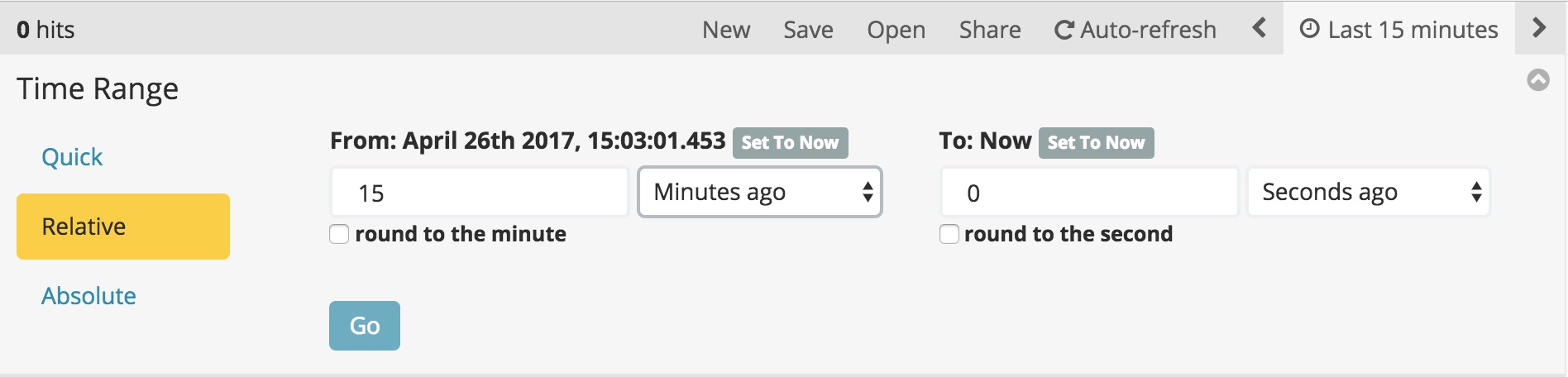Click the previous time range left chevron

coord(1259,28)
